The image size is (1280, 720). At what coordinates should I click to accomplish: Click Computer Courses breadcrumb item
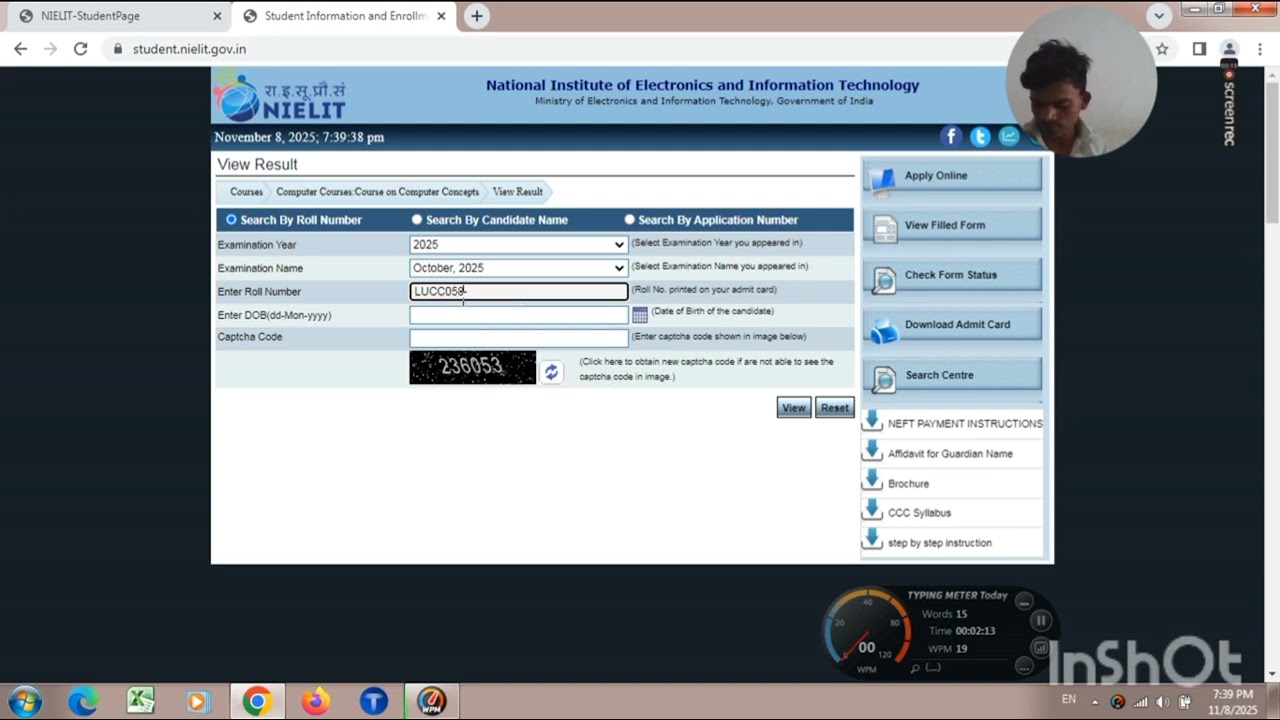click(377, 192)
